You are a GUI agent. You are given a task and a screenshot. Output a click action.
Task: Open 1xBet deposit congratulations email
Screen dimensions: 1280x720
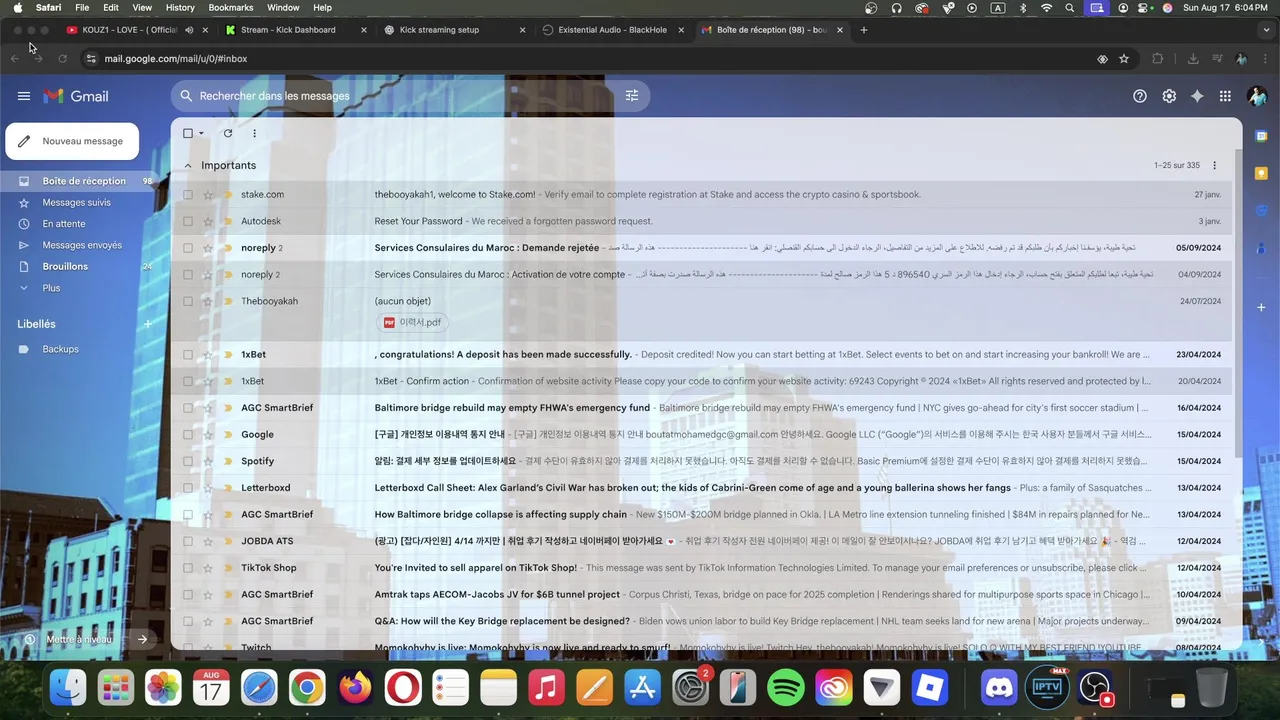[702, 354]
